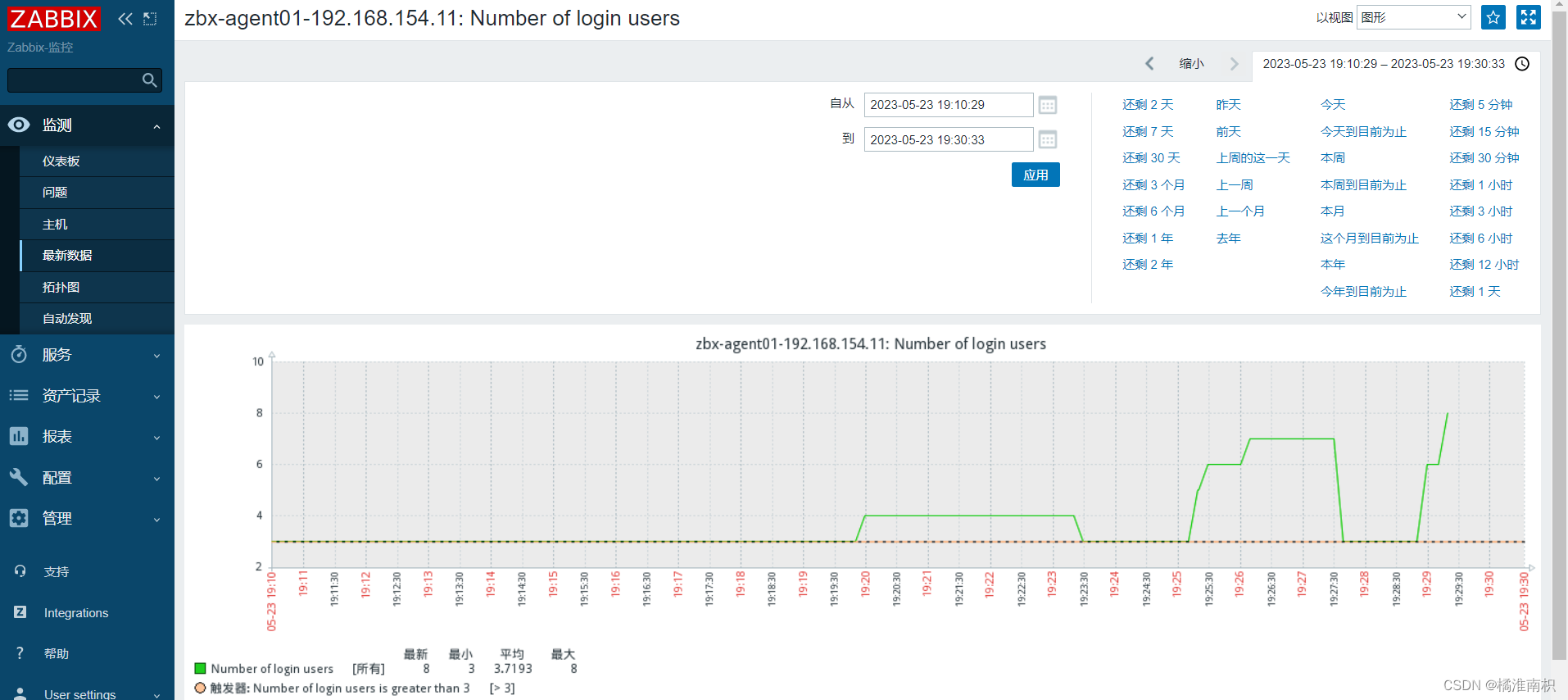Select time range 今天
This screenshot has width=1568, height=700.
click(1333, 104)
